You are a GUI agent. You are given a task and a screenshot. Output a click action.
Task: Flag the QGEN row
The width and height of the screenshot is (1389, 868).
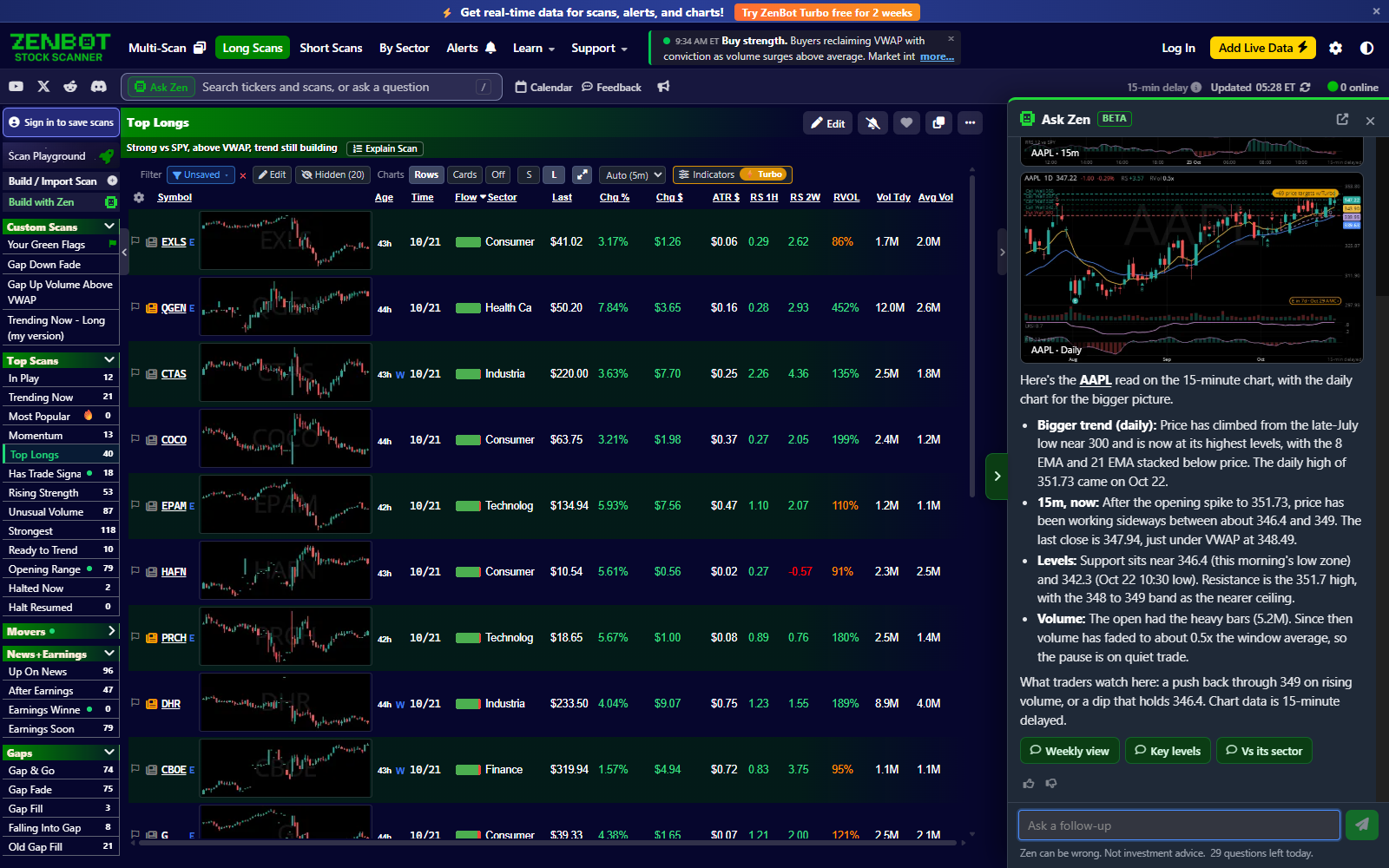click(135, 307)
